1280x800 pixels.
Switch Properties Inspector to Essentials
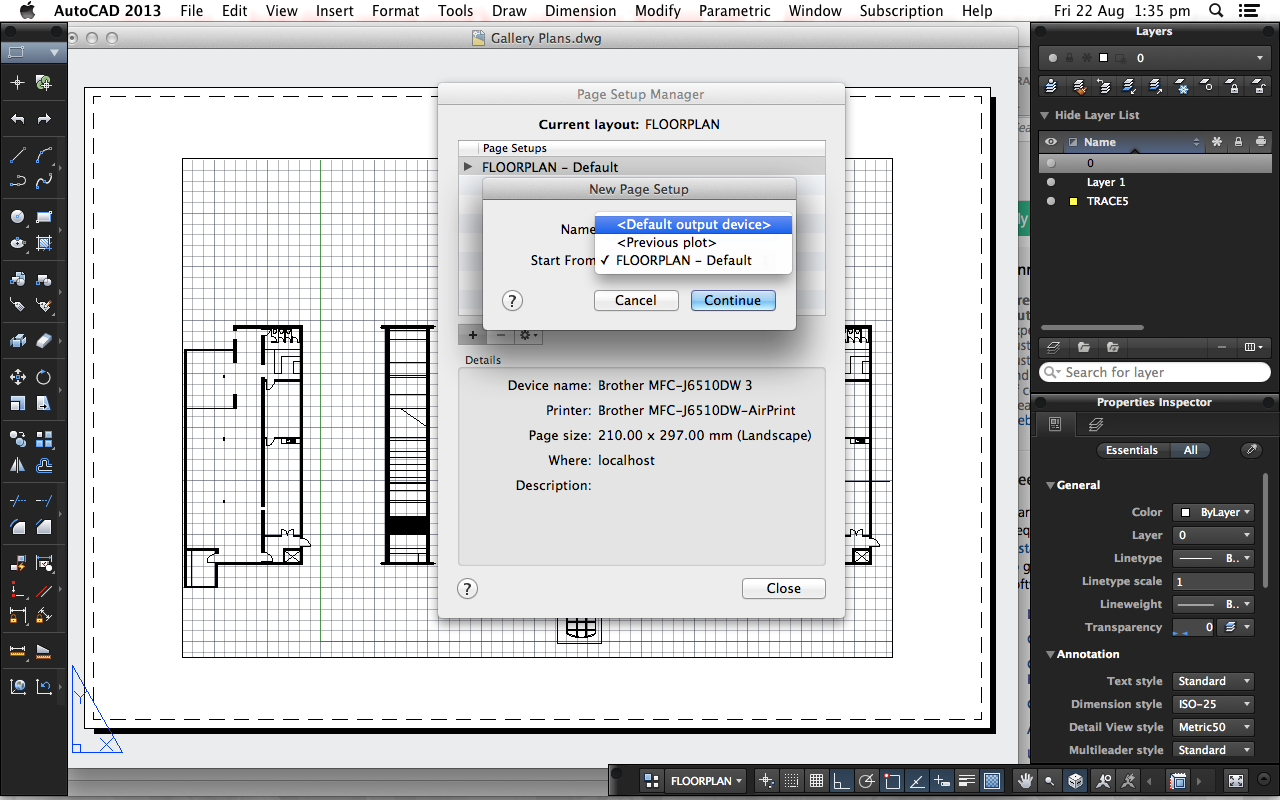coord(1132,450)
